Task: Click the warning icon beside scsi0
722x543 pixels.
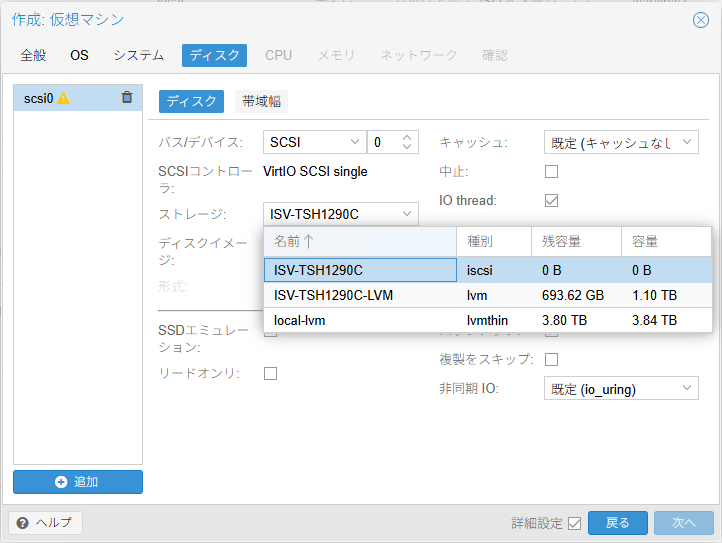Action: click(x=64, y=98)
